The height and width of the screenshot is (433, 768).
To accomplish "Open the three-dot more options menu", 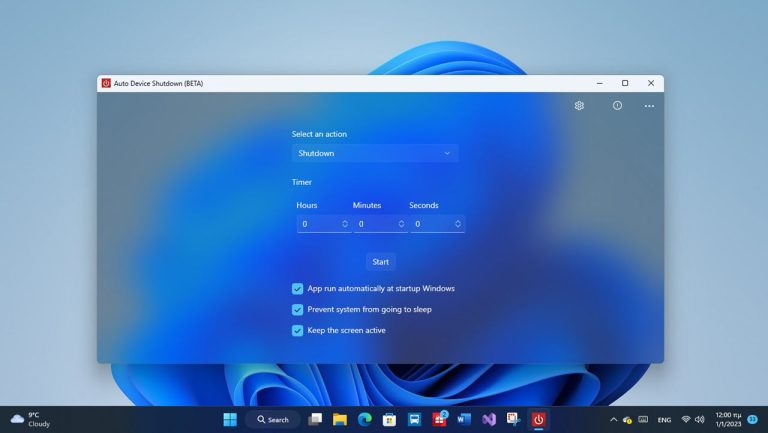I will pos(649,106).
